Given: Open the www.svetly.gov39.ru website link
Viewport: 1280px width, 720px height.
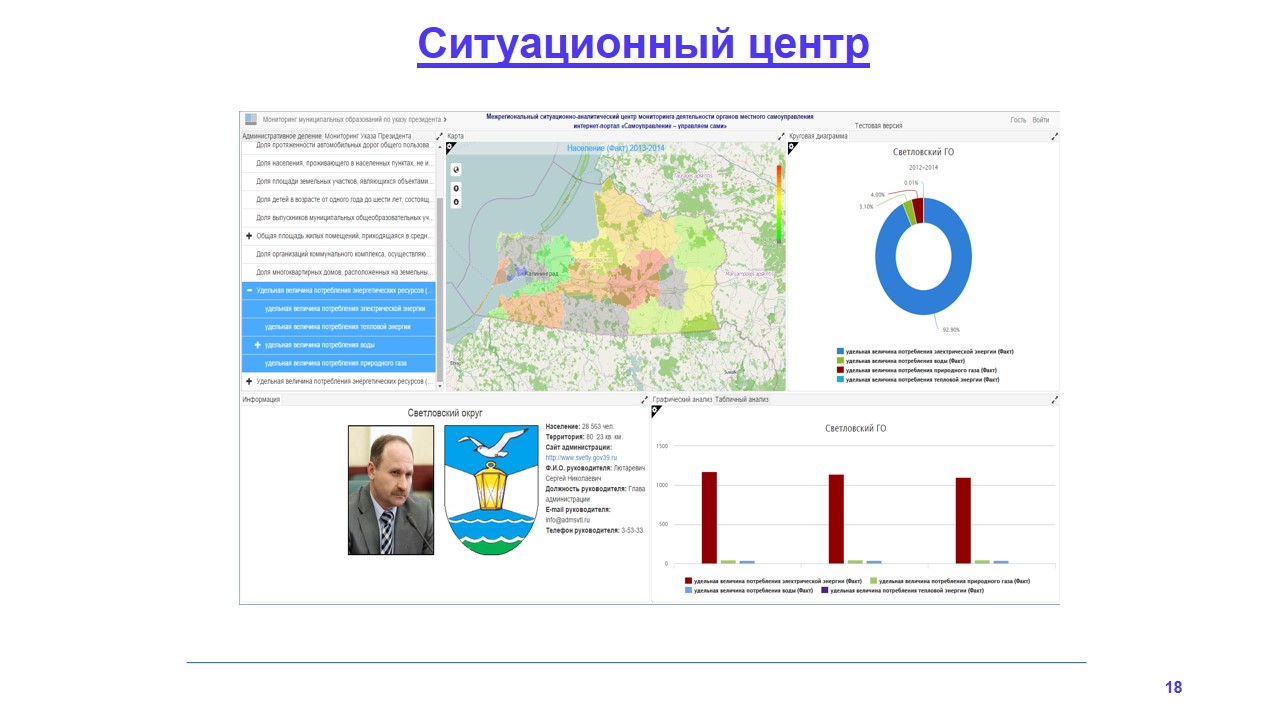Looking at the screenshot, I should pyautogui.click(x=581, y=457).
